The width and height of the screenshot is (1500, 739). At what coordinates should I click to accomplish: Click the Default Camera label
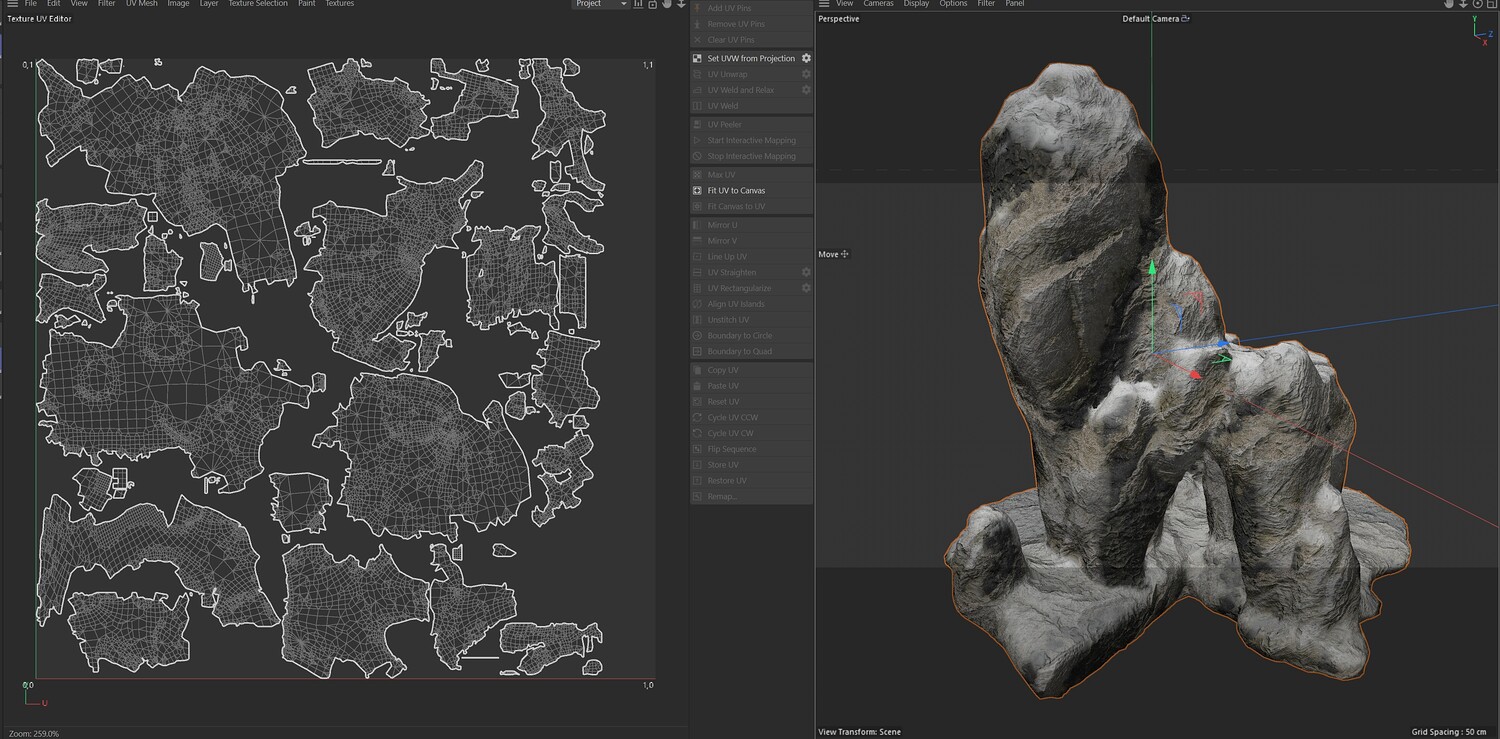point(1151,19)
